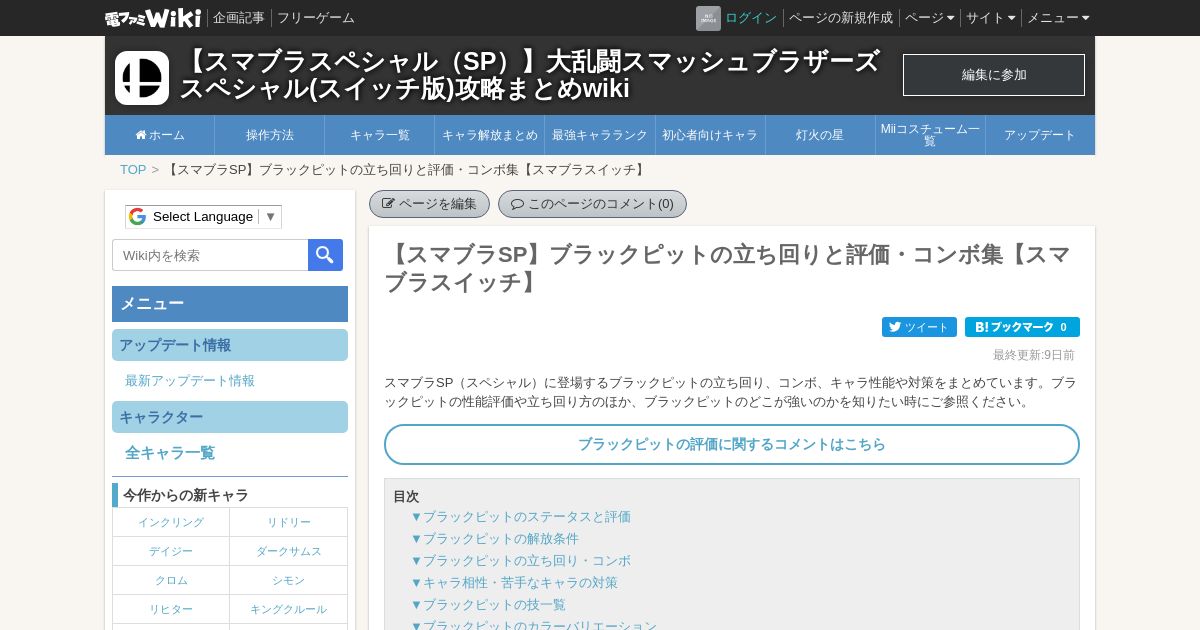Open the 操作方法 navigation tab

270,135
